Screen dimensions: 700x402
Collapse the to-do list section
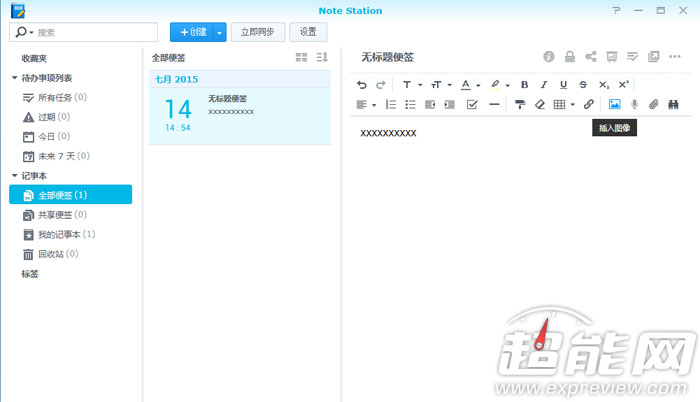click(15, 78)
